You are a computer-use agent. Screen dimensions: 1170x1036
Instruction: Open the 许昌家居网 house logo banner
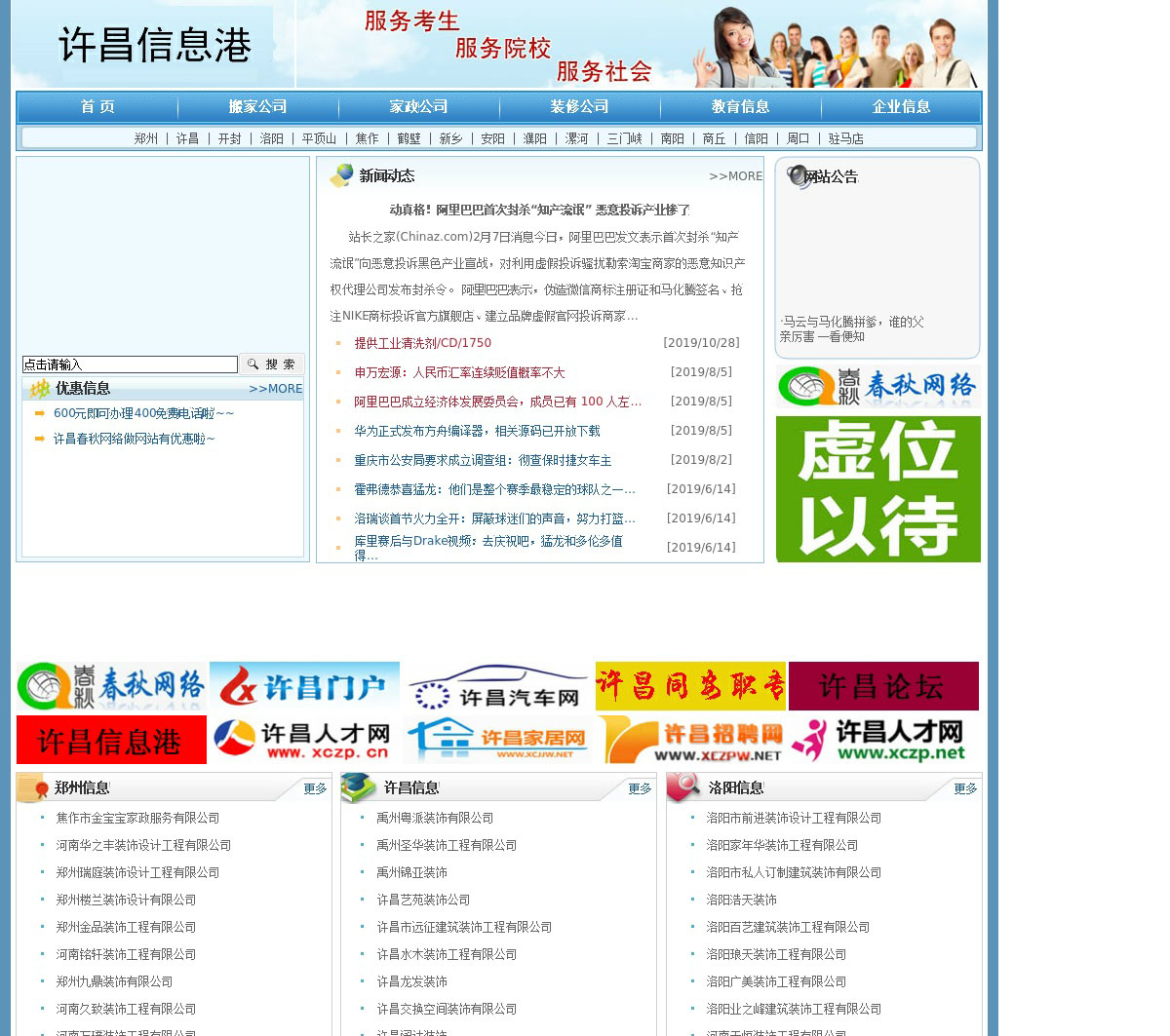497,740
